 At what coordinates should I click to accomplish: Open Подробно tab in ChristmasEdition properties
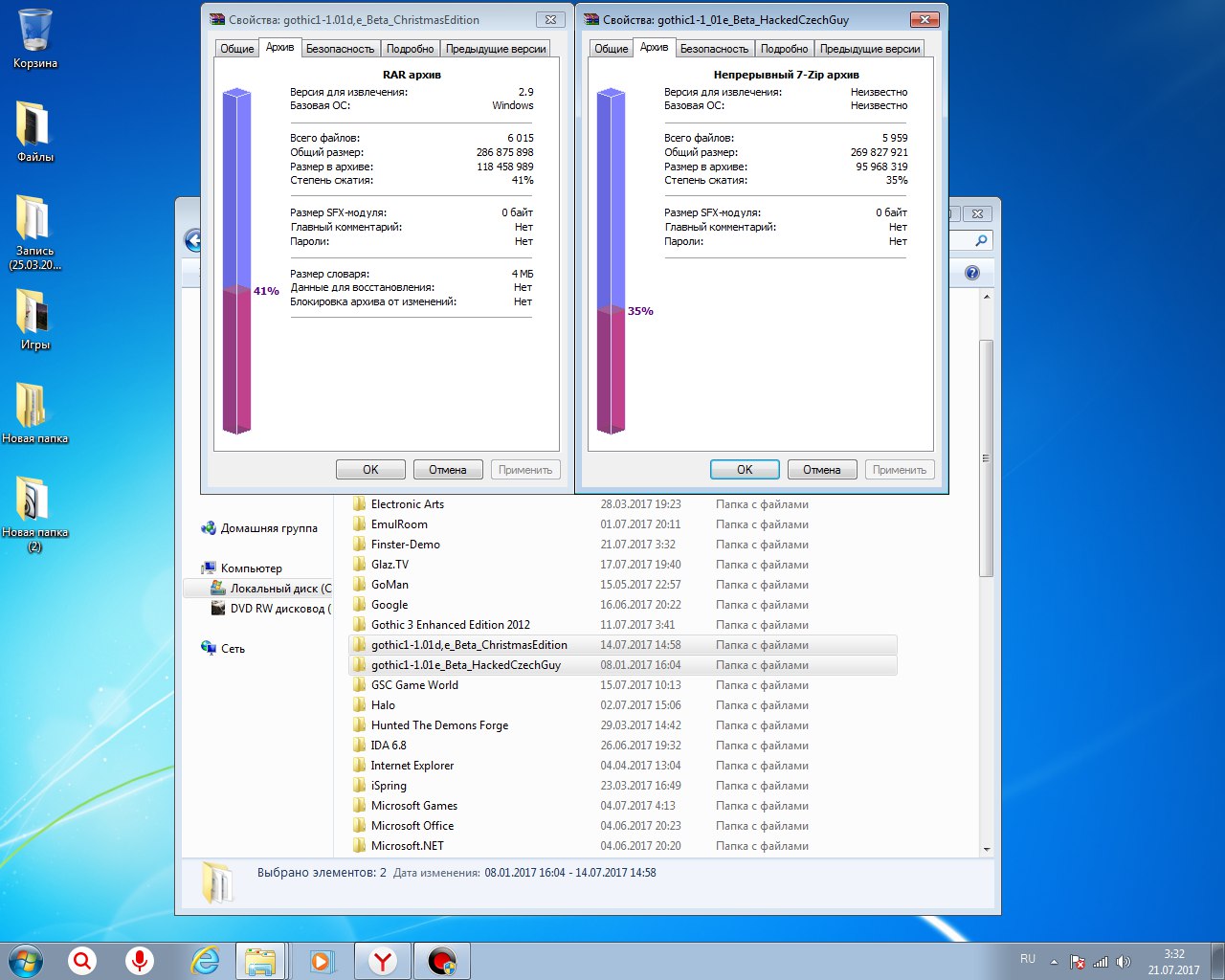tap(411, 49)
